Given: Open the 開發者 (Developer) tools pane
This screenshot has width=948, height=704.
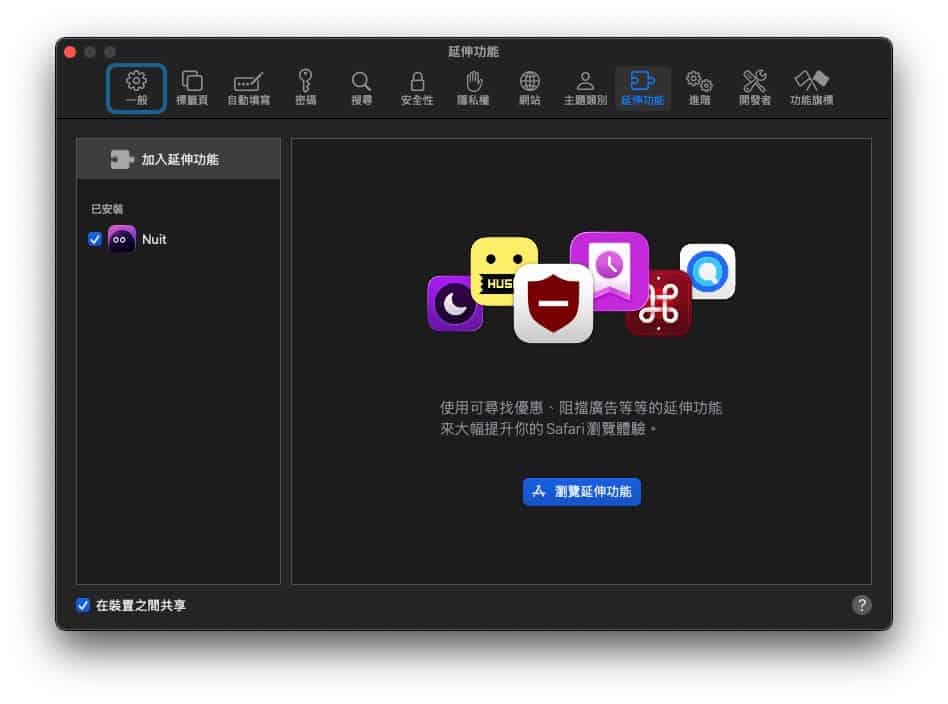Looking at the screenshot, I should coord(755,88).
